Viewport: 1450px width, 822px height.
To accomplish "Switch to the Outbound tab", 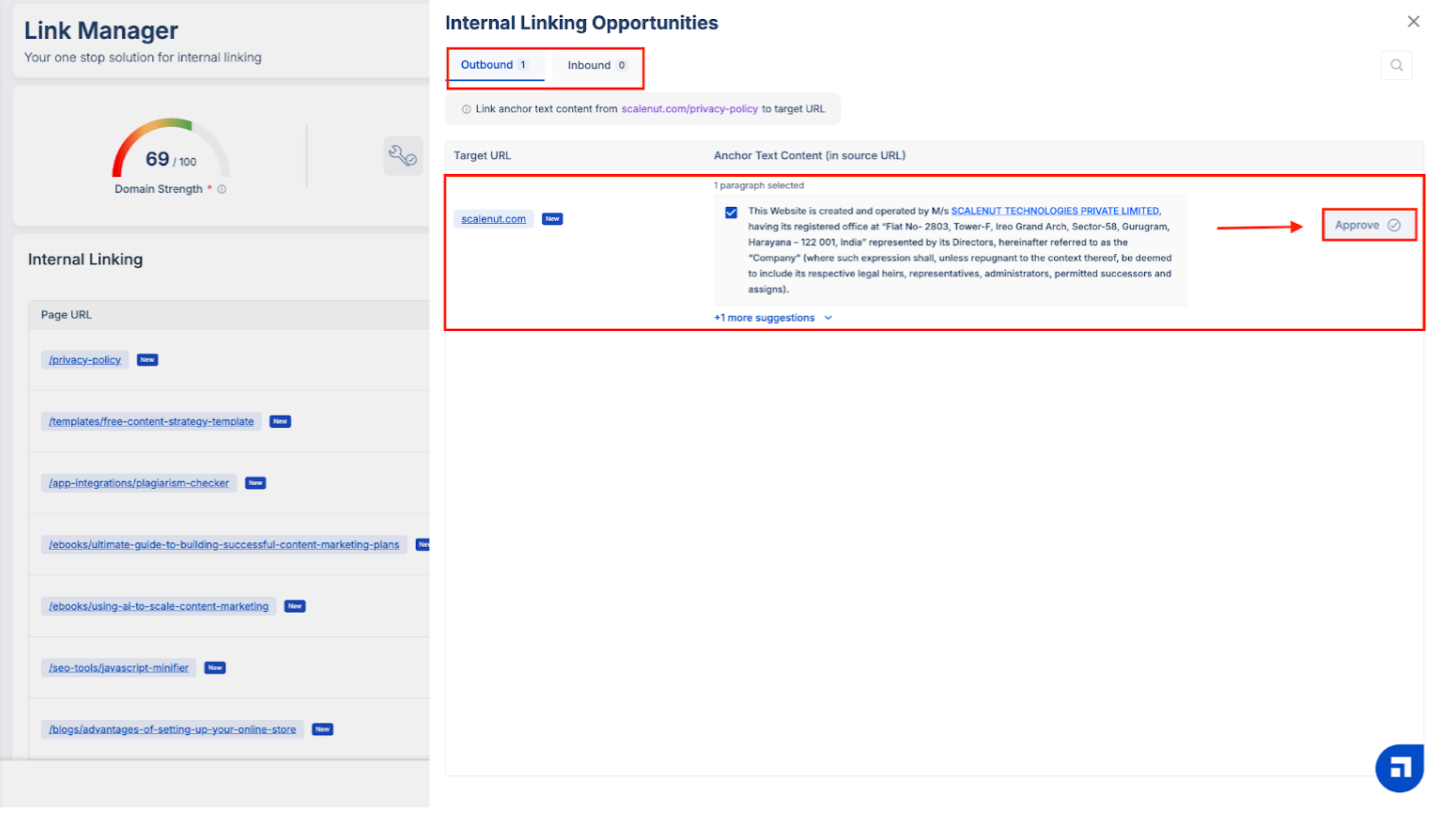I will click(494, 65).
